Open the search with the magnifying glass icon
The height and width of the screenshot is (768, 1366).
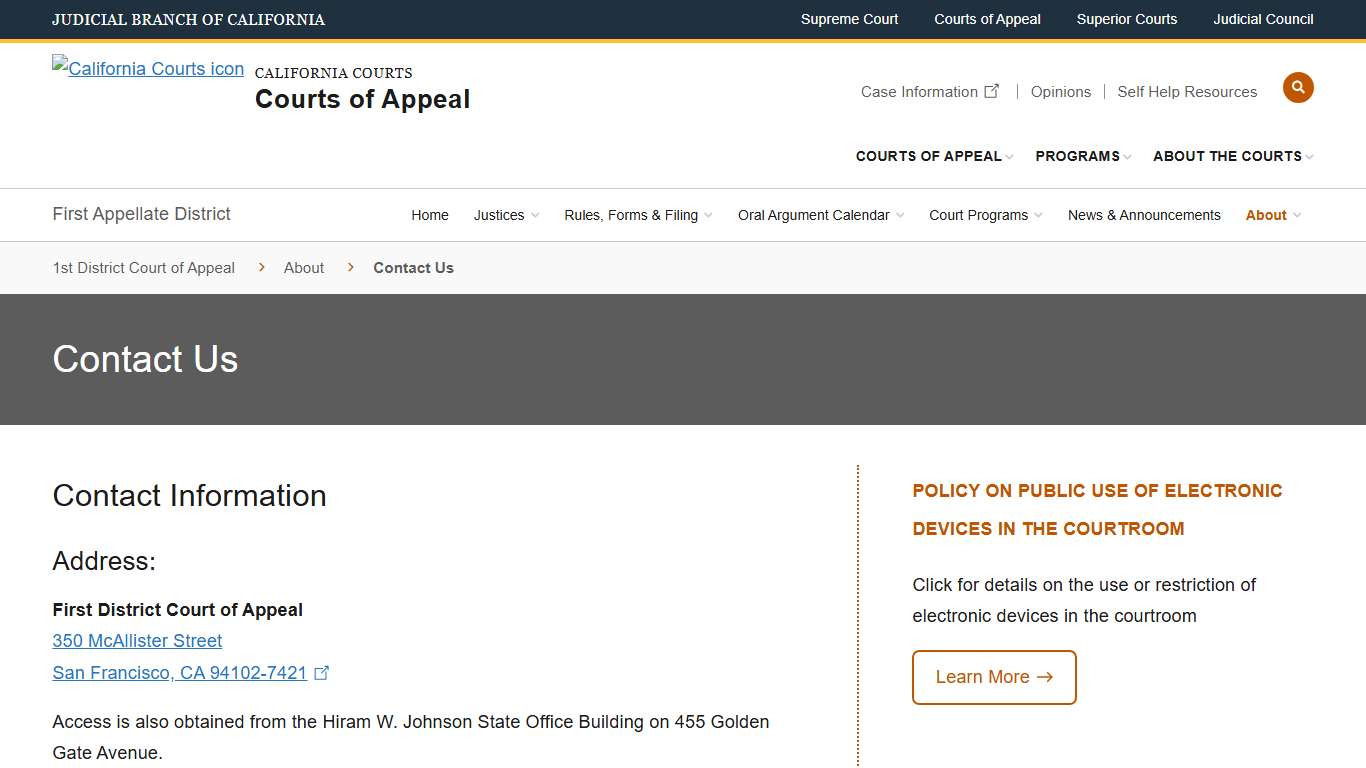(1298, 87)
